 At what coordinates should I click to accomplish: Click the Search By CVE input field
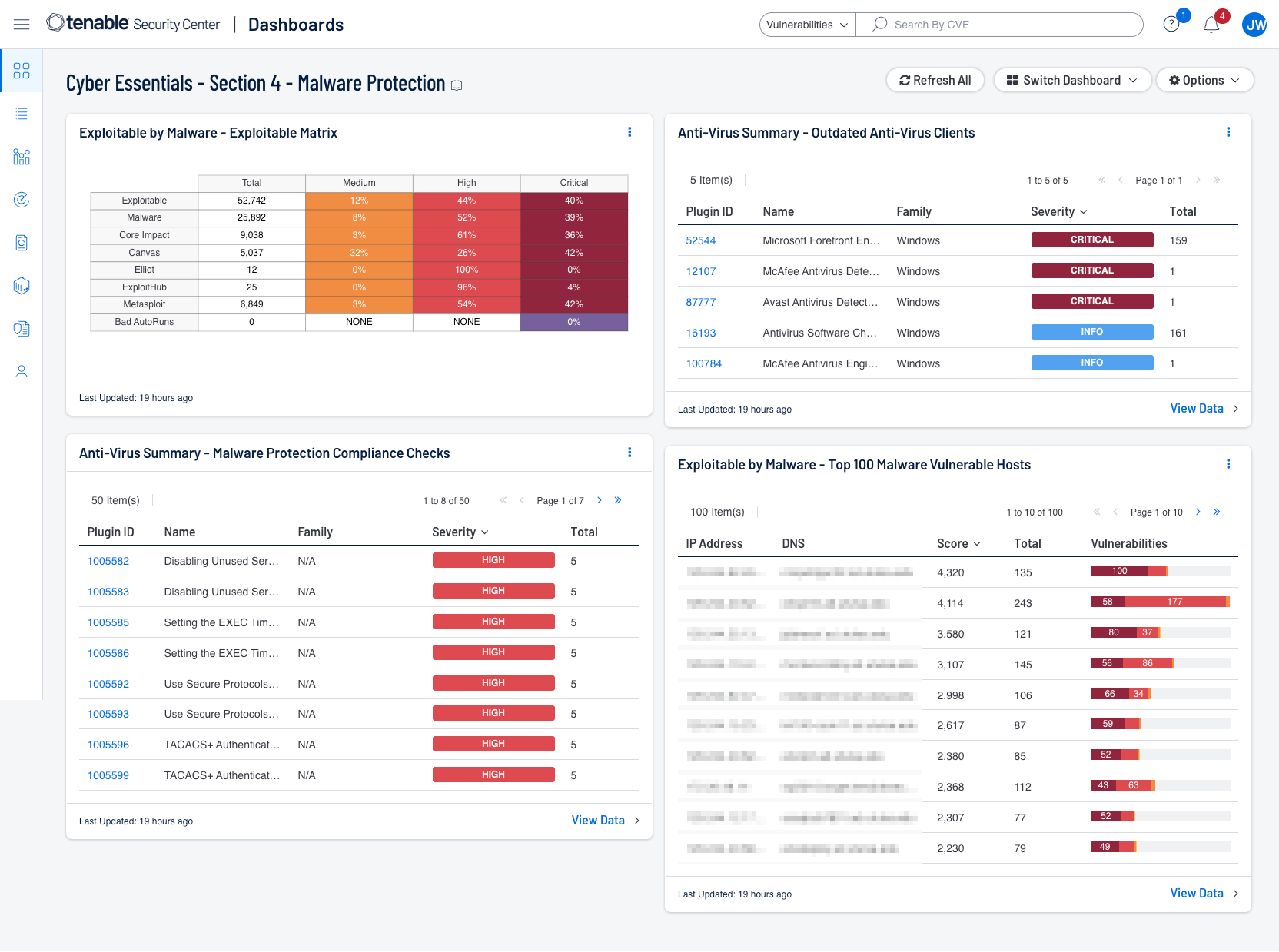pyautogui.click(x=1007, y=25)
